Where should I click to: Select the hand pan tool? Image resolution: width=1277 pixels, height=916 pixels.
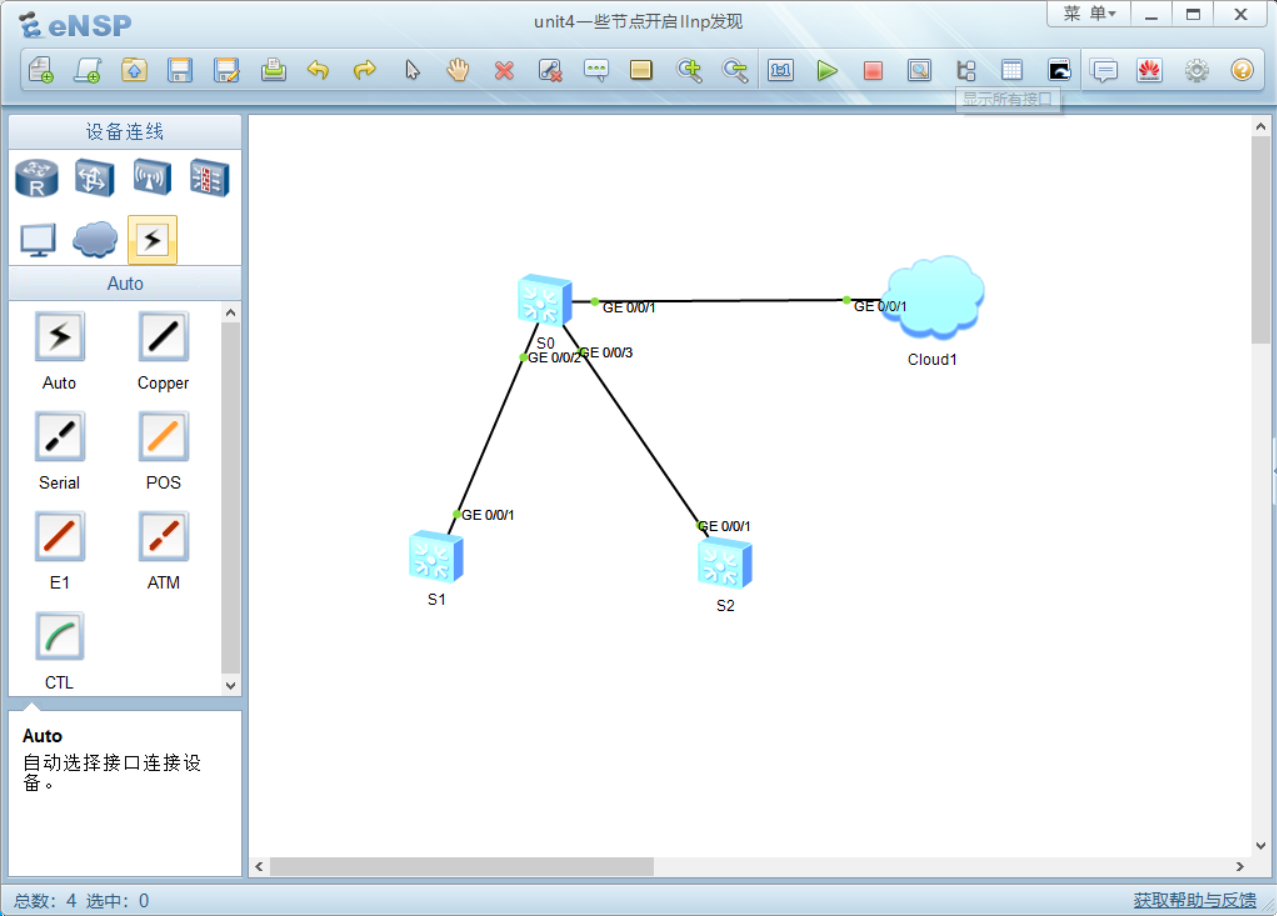click(458, 71)
